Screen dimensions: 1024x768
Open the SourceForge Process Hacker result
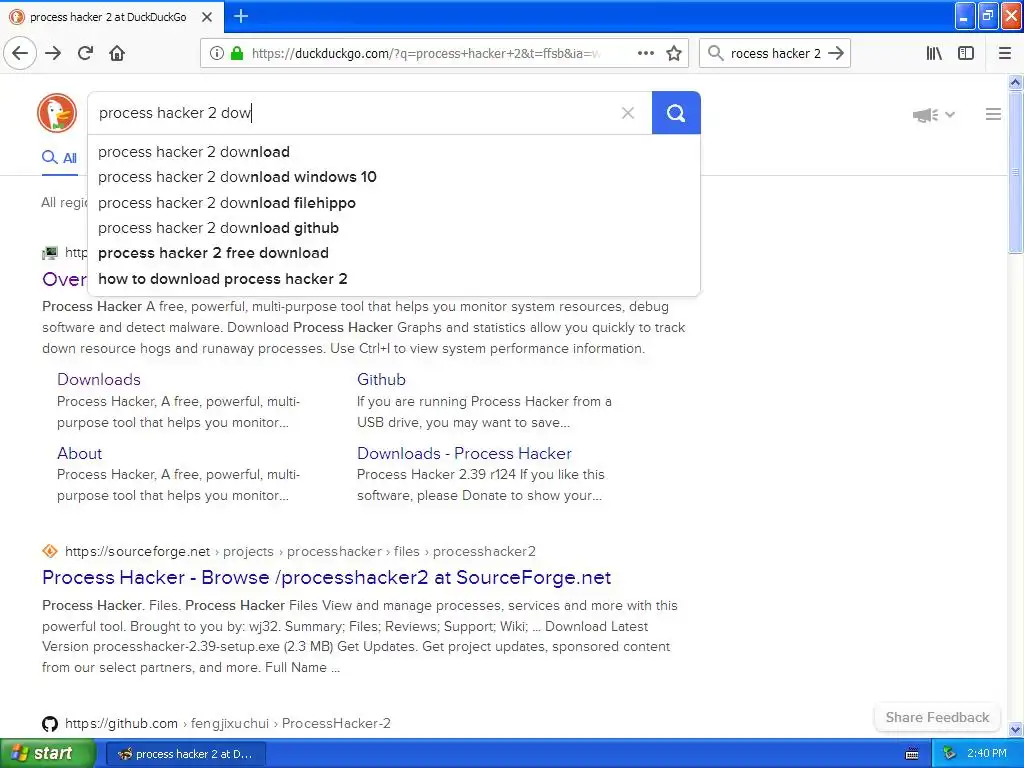(x=327, y=578)
